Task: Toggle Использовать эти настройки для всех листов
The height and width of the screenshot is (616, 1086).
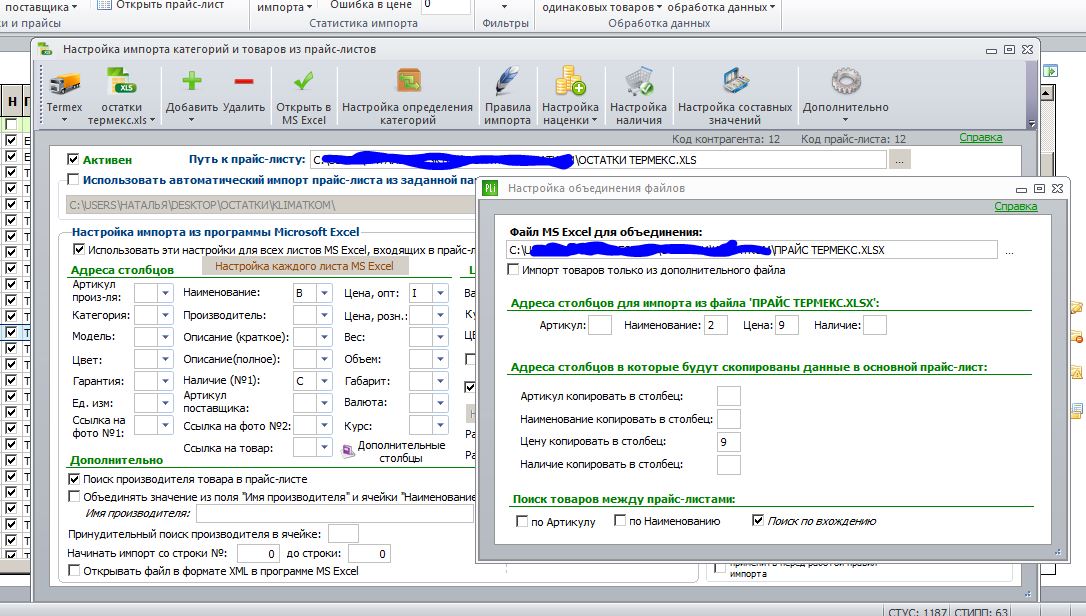Action: click(79, 249)
